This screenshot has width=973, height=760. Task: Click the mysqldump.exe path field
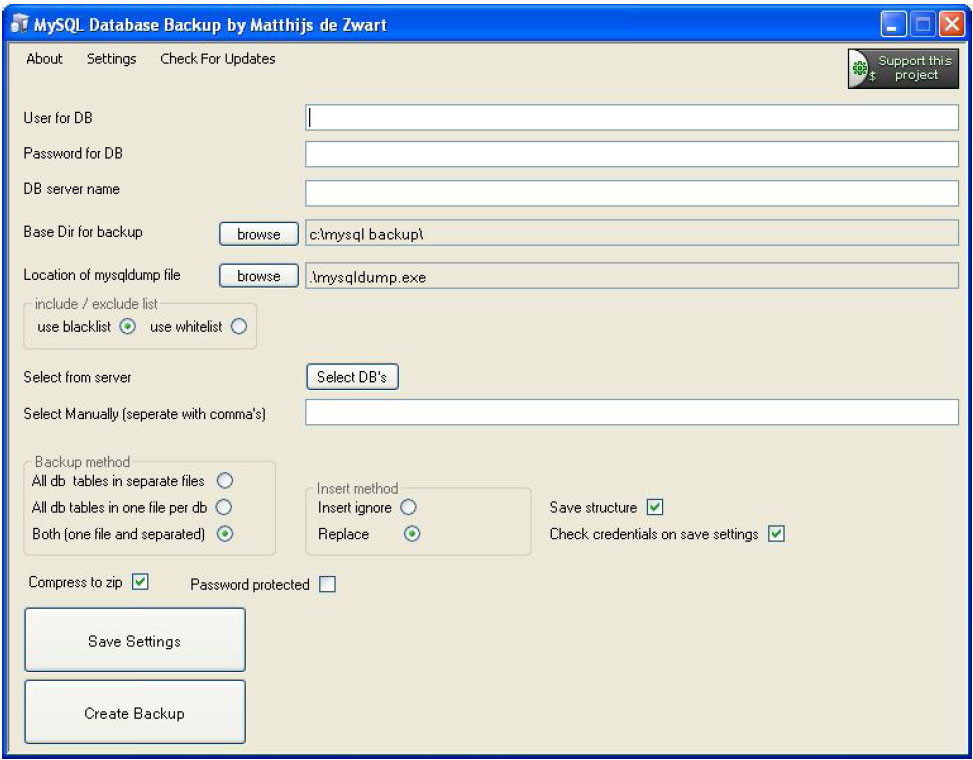pos(632,276)
